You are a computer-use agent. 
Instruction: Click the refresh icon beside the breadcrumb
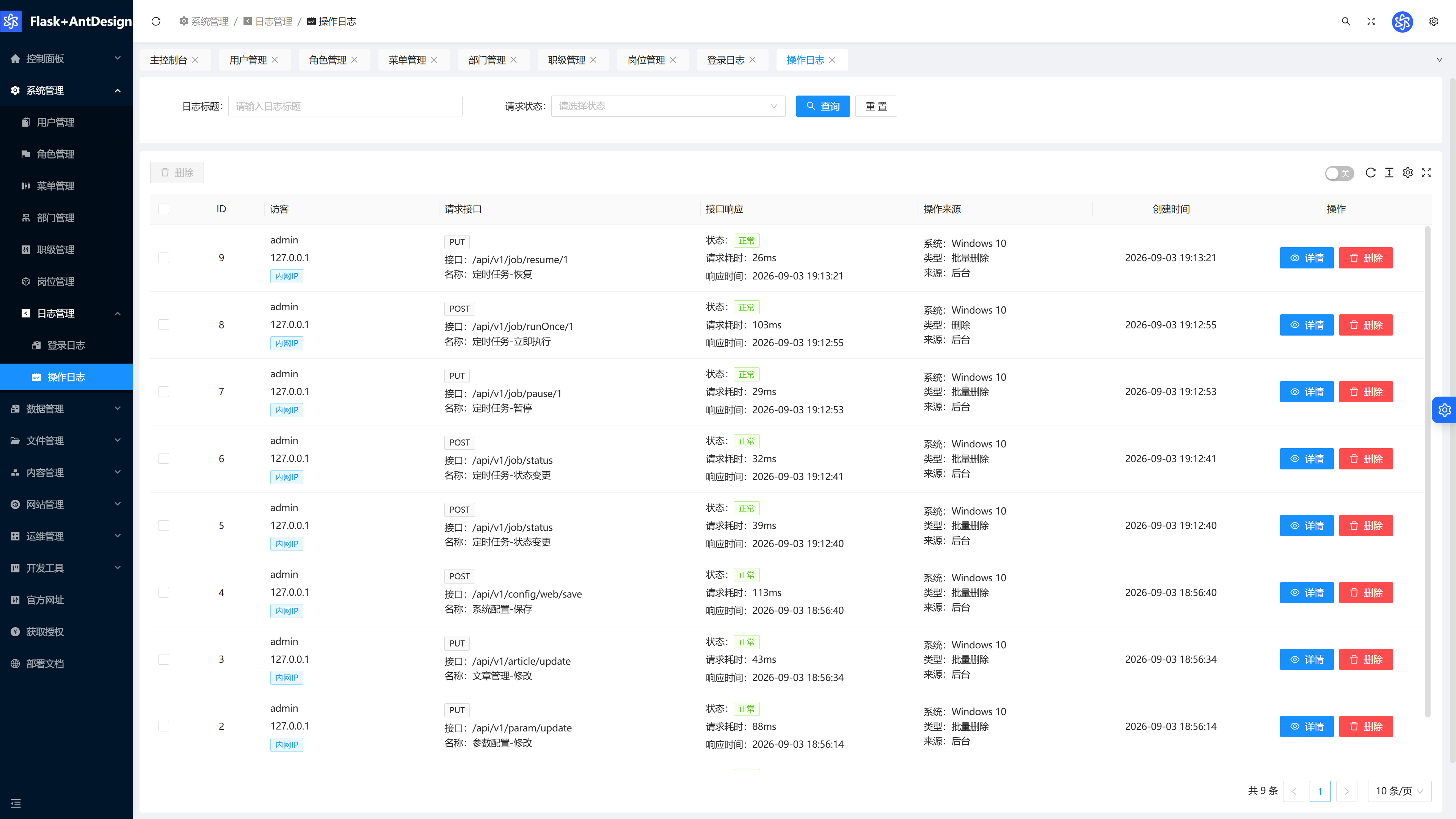coord(156,22)
